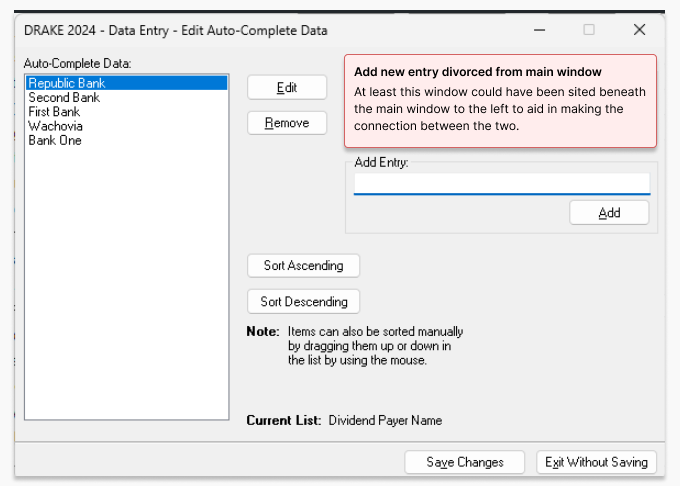
Task: Pick First Bank from Auto-Complete Data
Action: 56,112
